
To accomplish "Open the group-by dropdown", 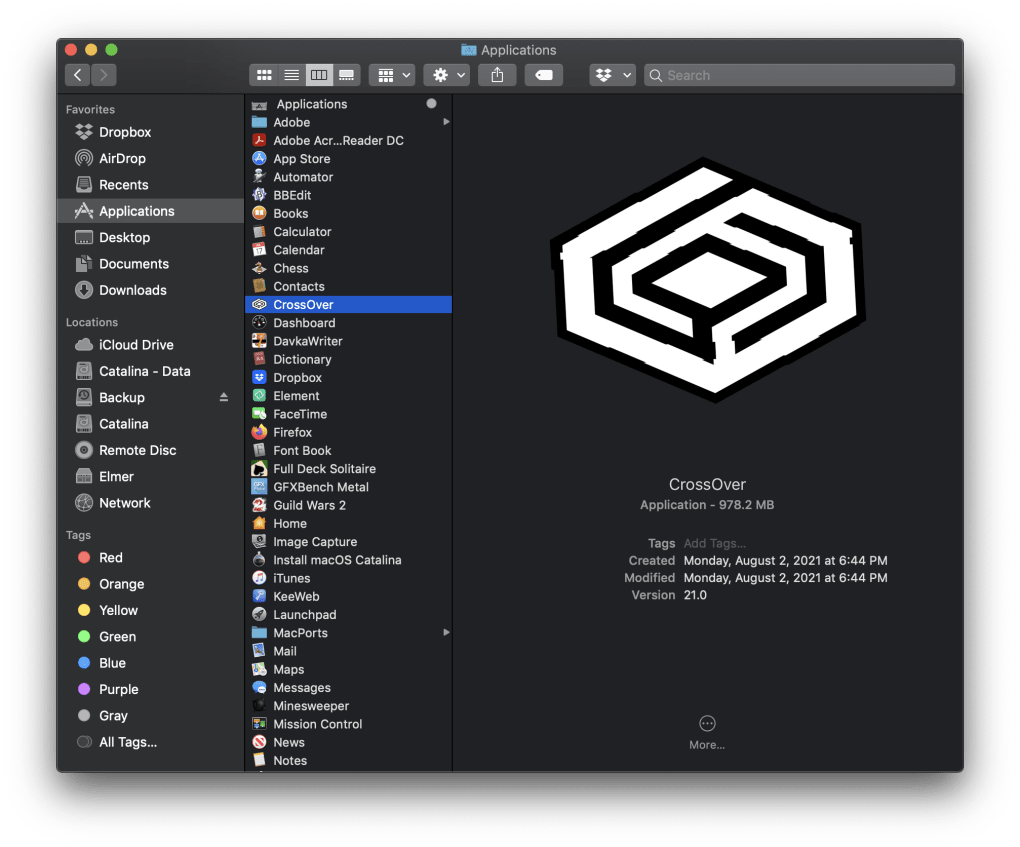I will pos(392,75).
